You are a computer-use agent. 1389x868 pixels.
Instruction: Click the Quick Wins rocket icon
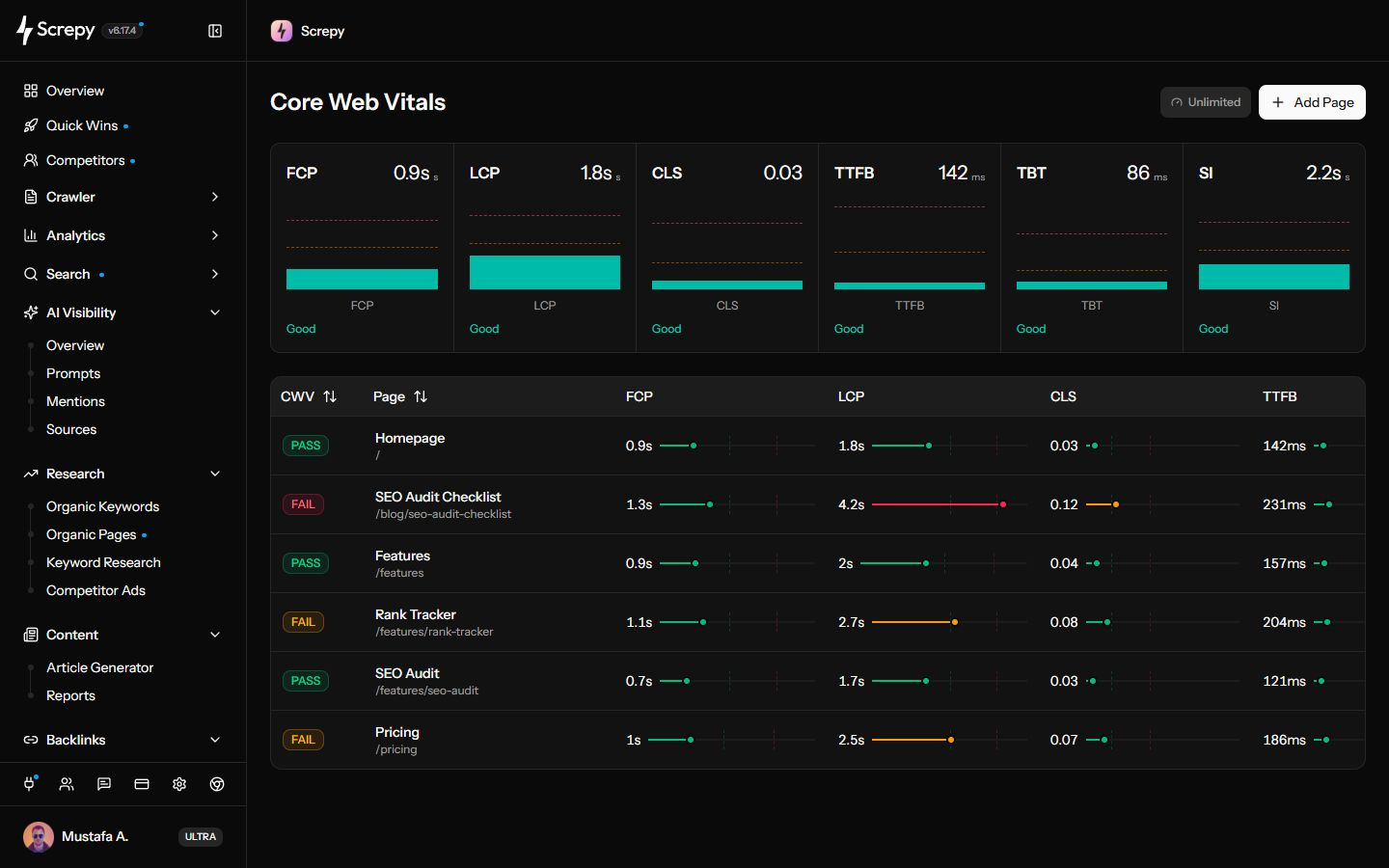coord(31,125)
